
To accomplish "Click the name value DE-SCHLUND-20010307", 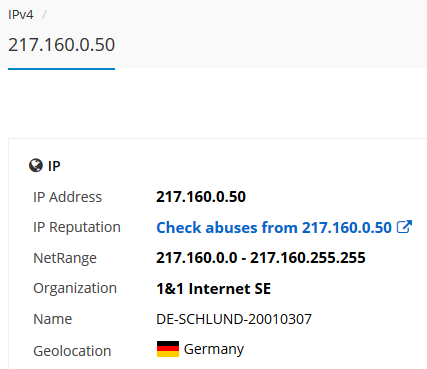I will coord(234,319).
